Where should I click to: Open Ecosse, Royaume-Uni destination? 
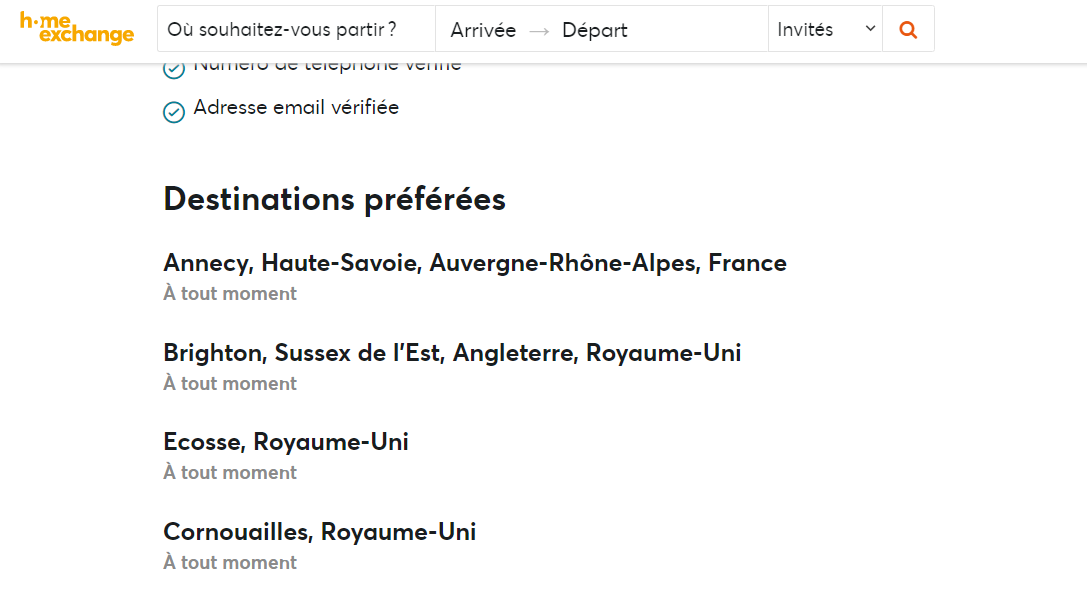click(x=286, y=442)
